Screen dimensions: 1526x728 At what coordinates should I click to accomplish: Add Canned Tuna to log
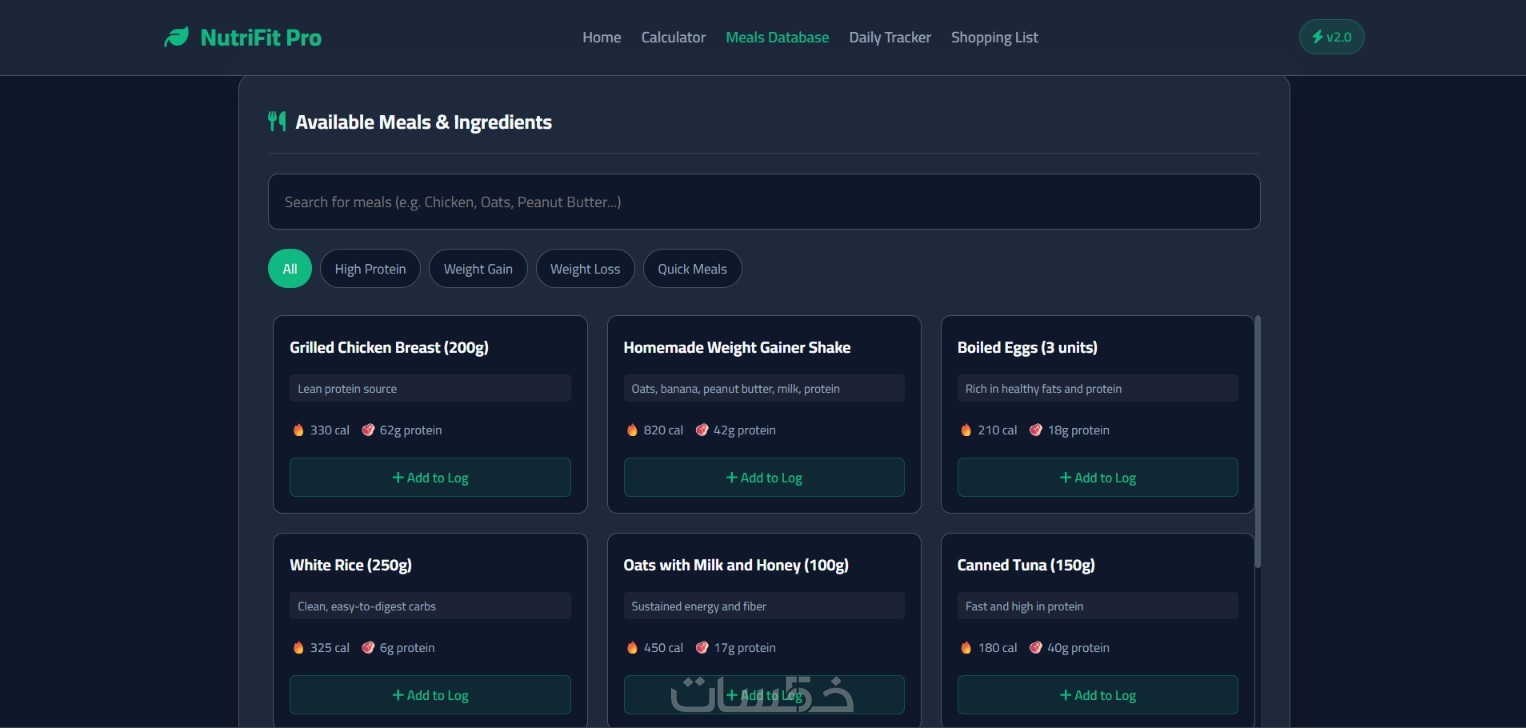[x=1097, y=695]
